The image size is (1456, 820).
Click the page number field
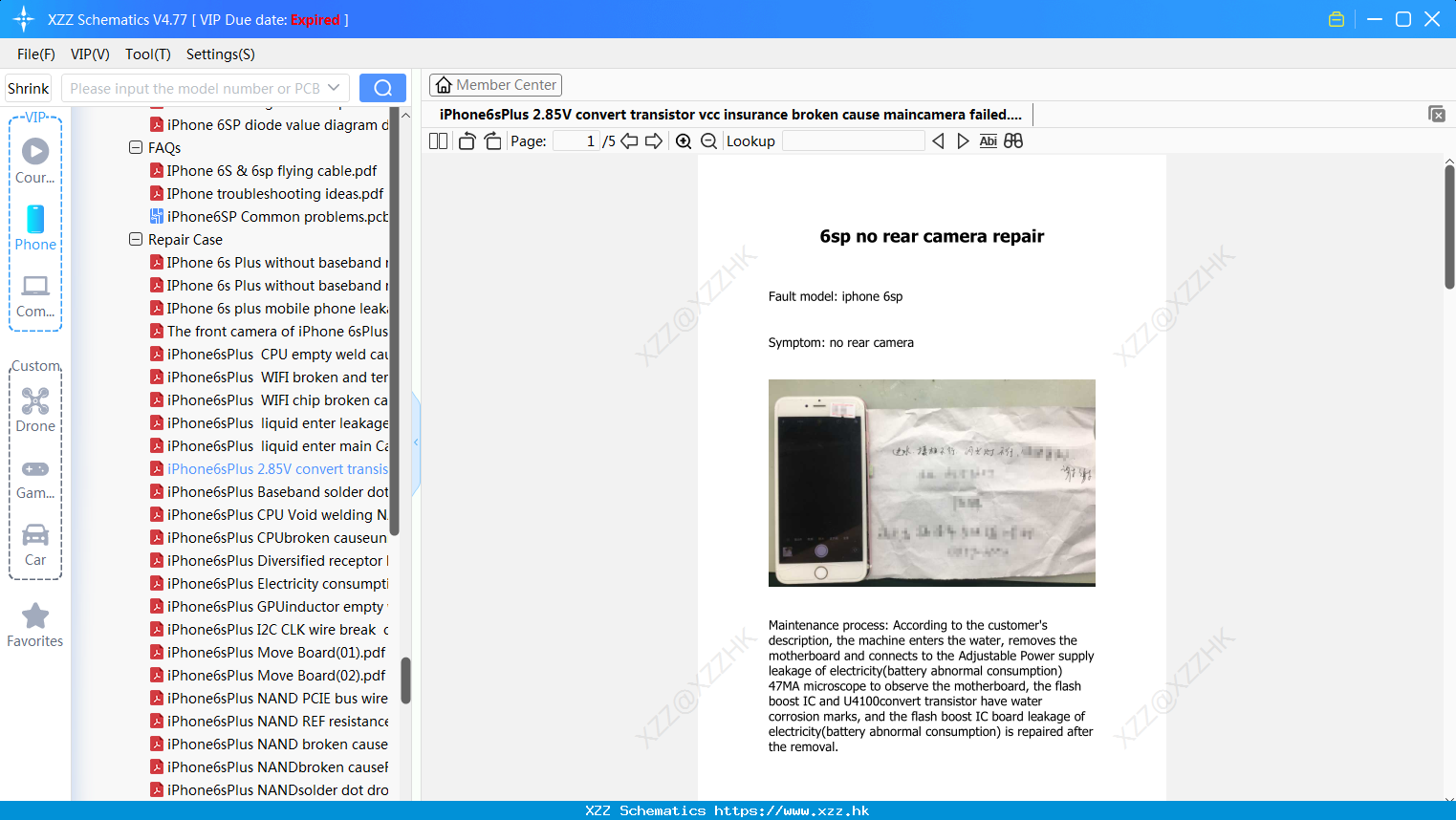pyautogui.click(x=576, y=140)
